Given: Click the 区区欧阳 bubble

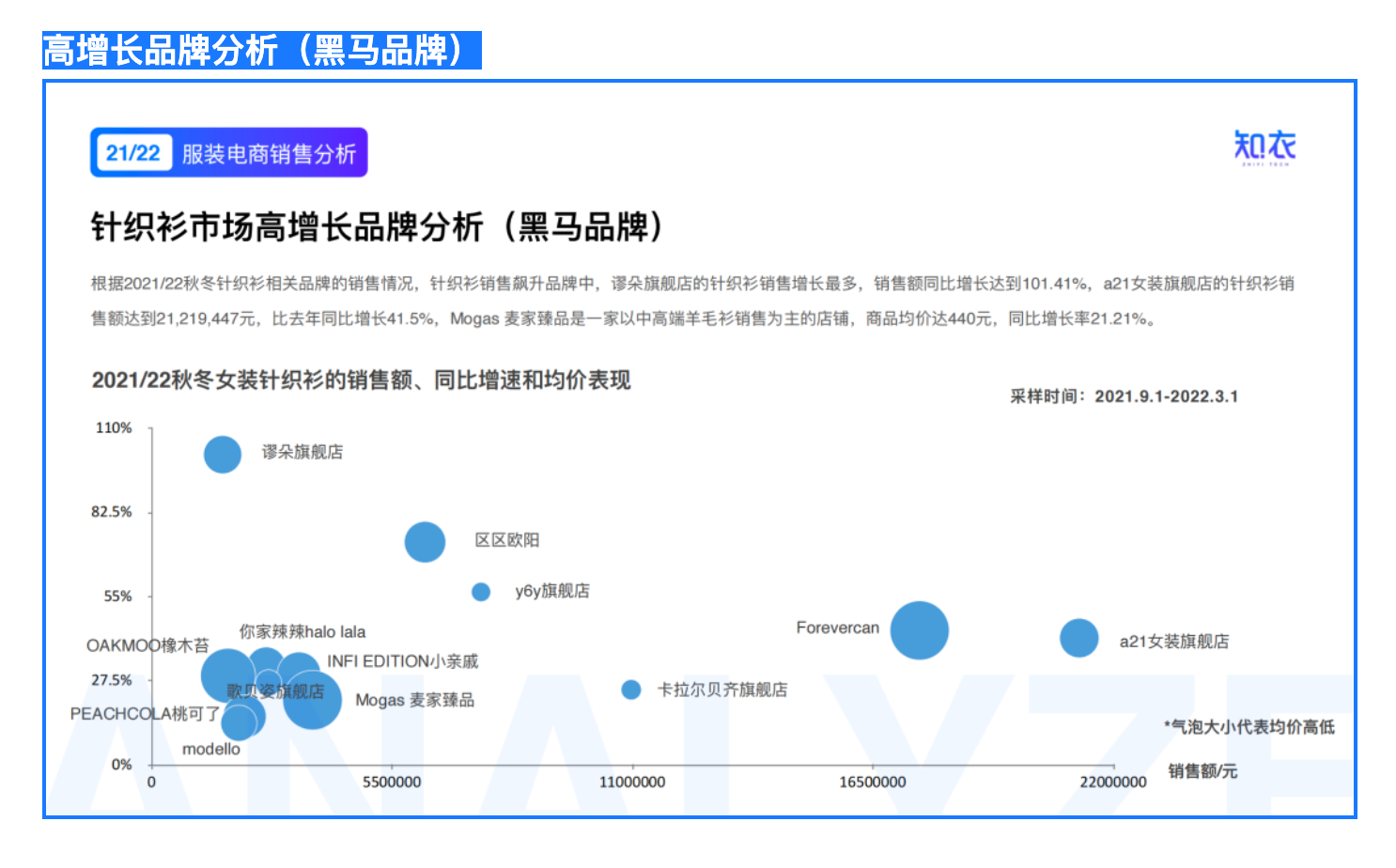Looking at the screenshot, I should 425,542.
